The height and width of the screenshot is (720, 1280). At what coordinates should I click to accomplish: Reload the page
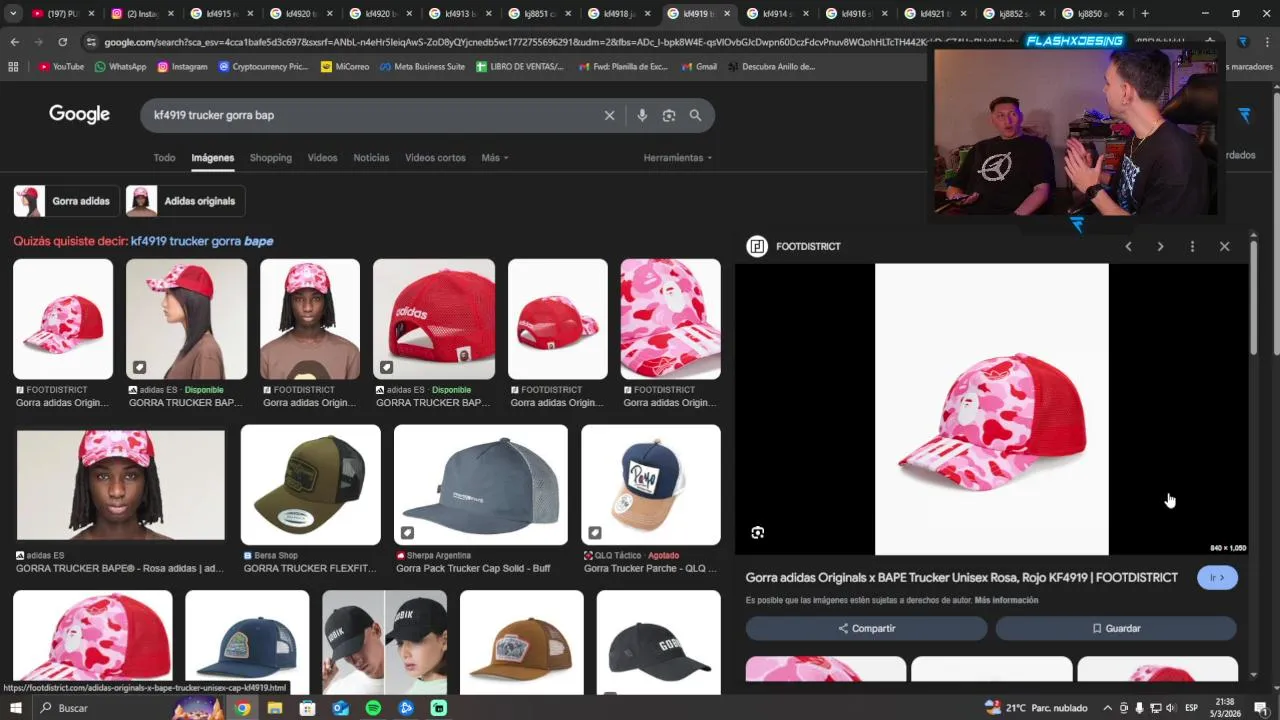coord(62,42)
